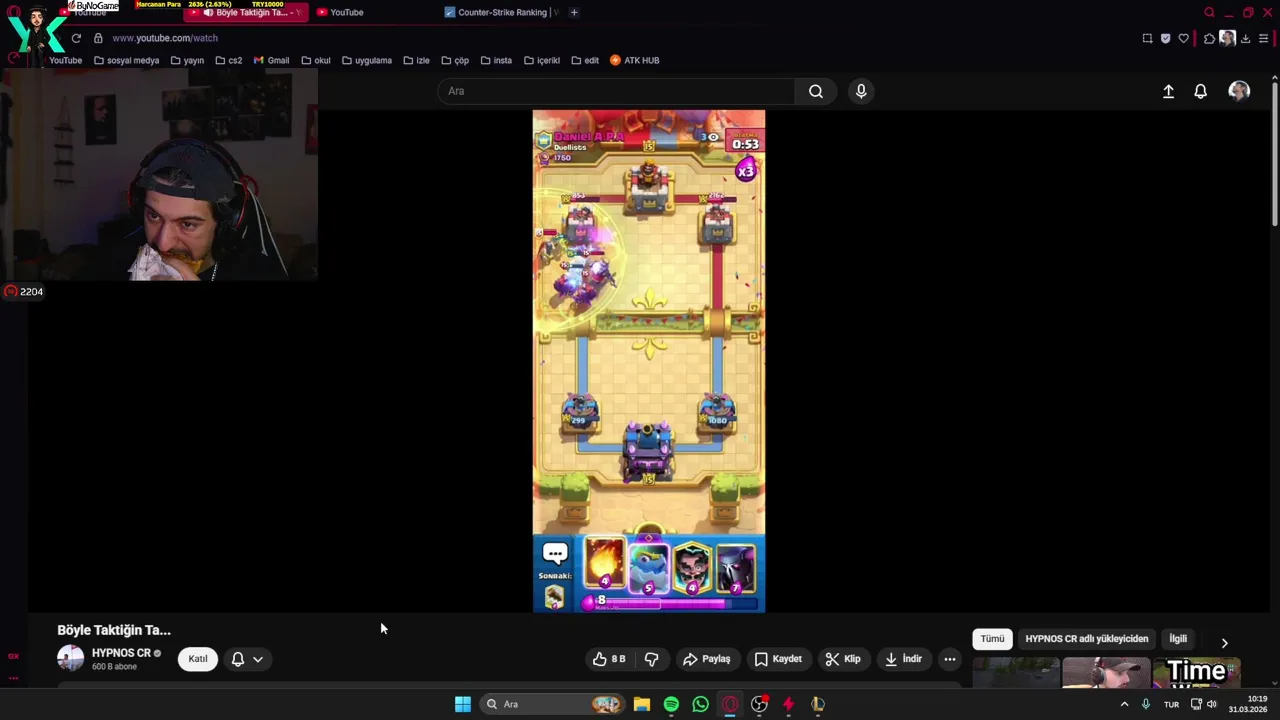Screen dimensions: 1280x720
Task: Click the Clash Royale video player
Action: click(649, 361)
